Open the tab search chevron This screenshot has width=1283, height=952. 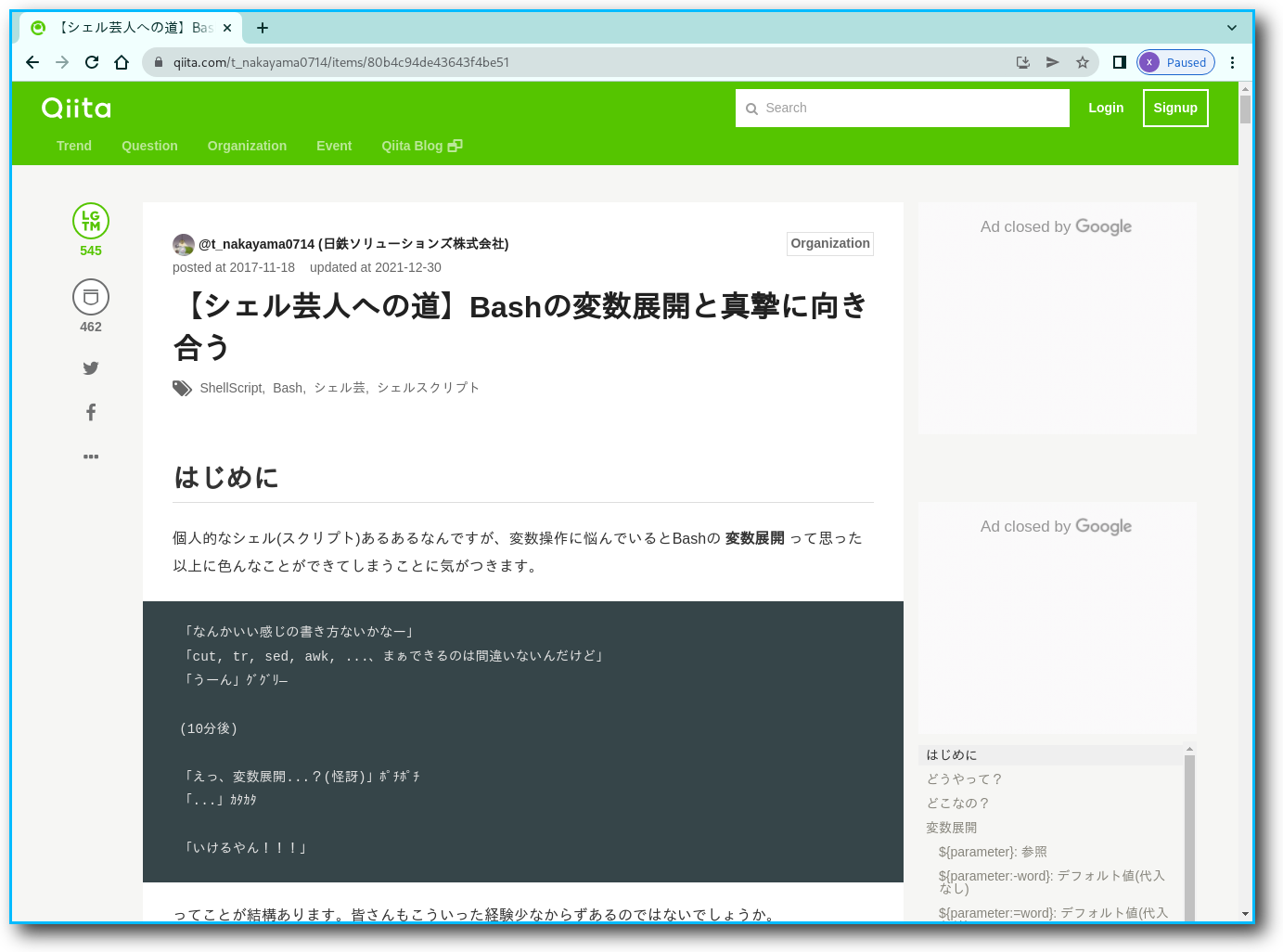pyautogui.click(x=1232, y=28)
